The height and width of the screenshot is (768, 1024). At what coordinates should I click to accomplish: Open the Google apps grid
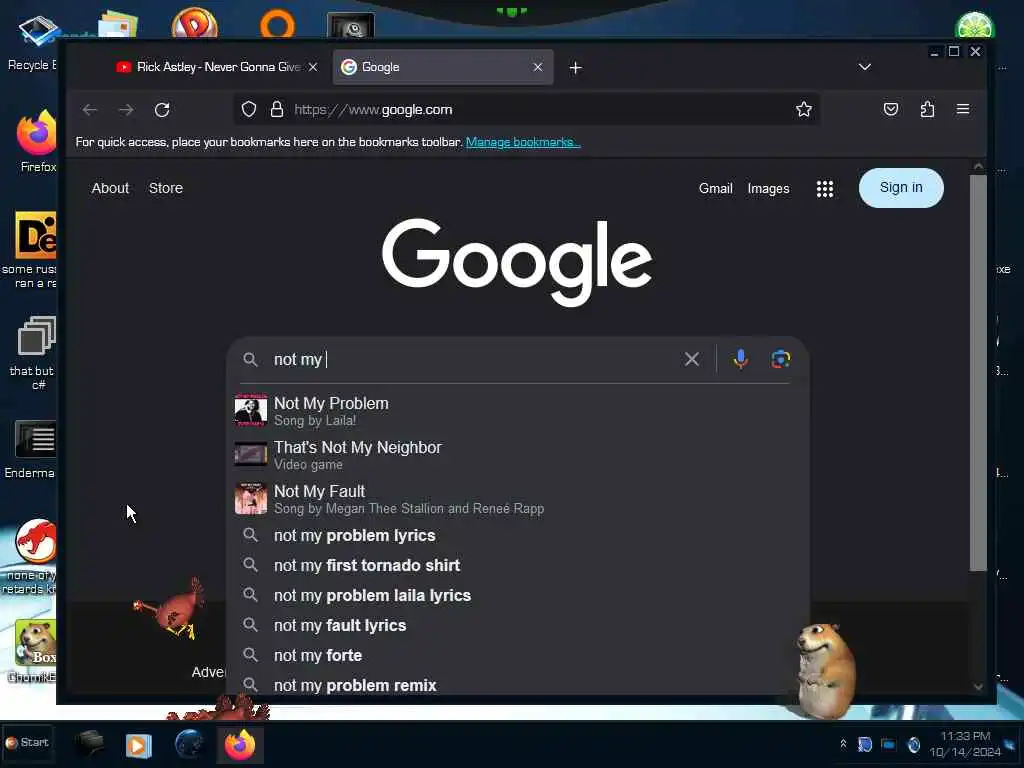tap(825, 189)
